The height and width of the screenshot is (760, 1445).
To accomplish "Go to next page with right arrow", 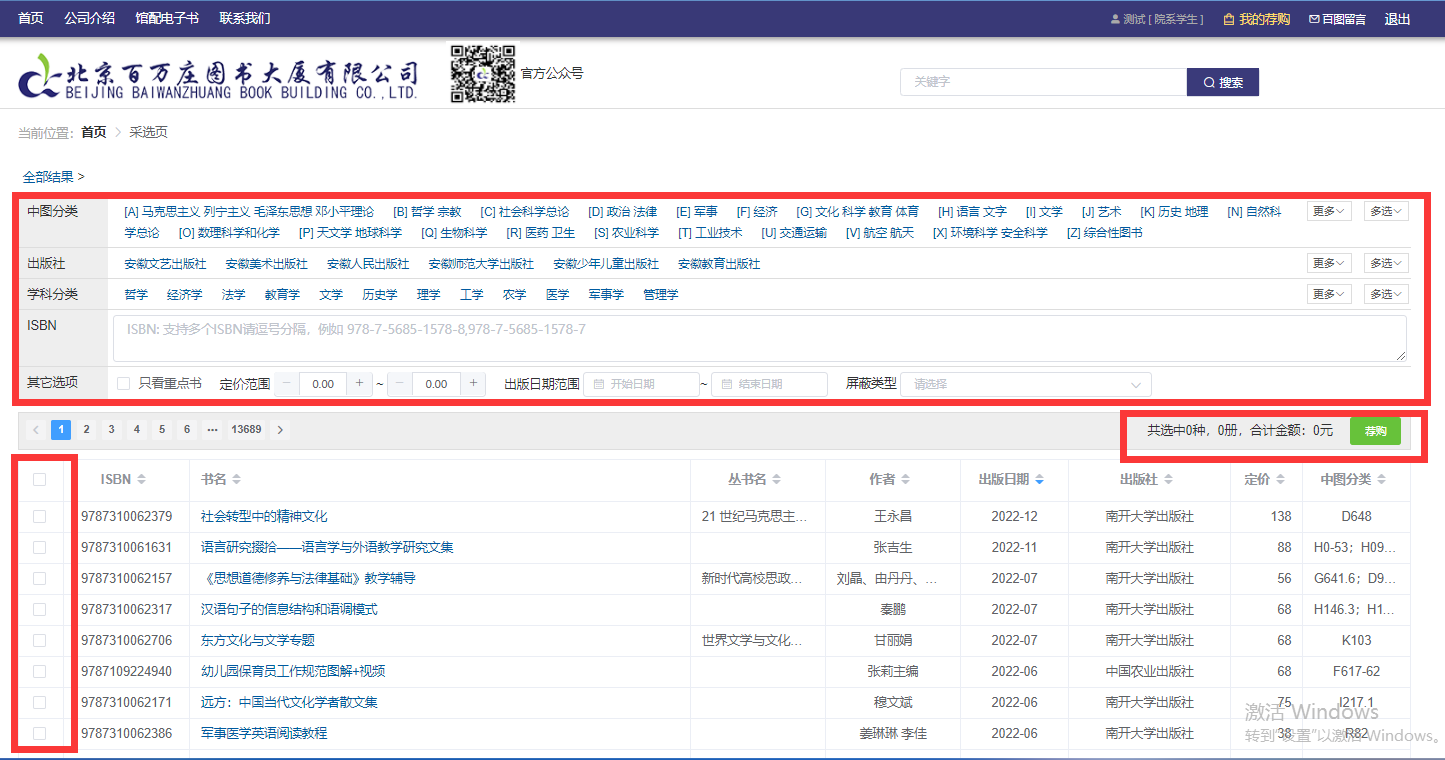I will 280,430.
